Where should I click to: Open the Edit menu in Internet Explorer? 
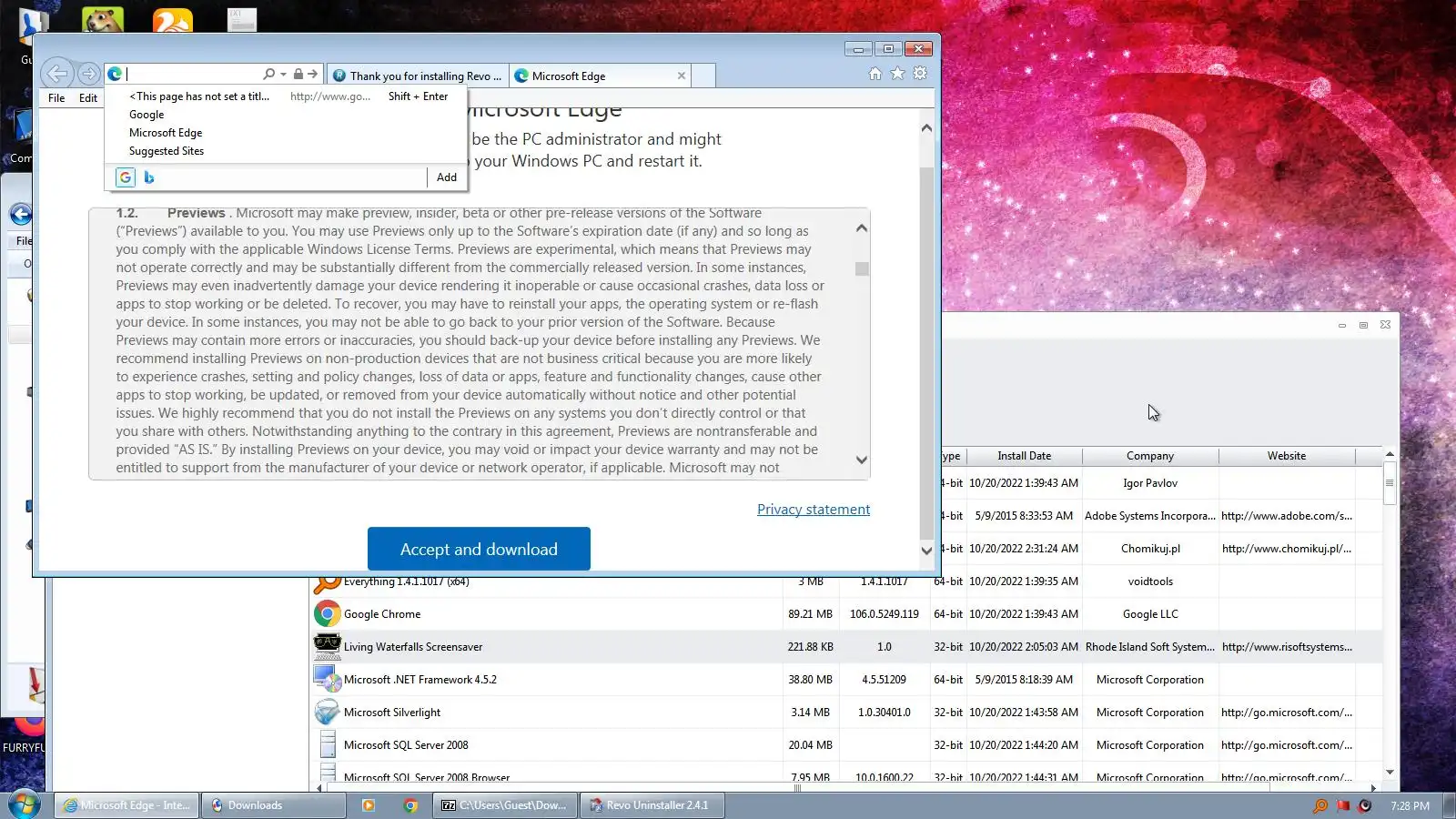[88, 98]
